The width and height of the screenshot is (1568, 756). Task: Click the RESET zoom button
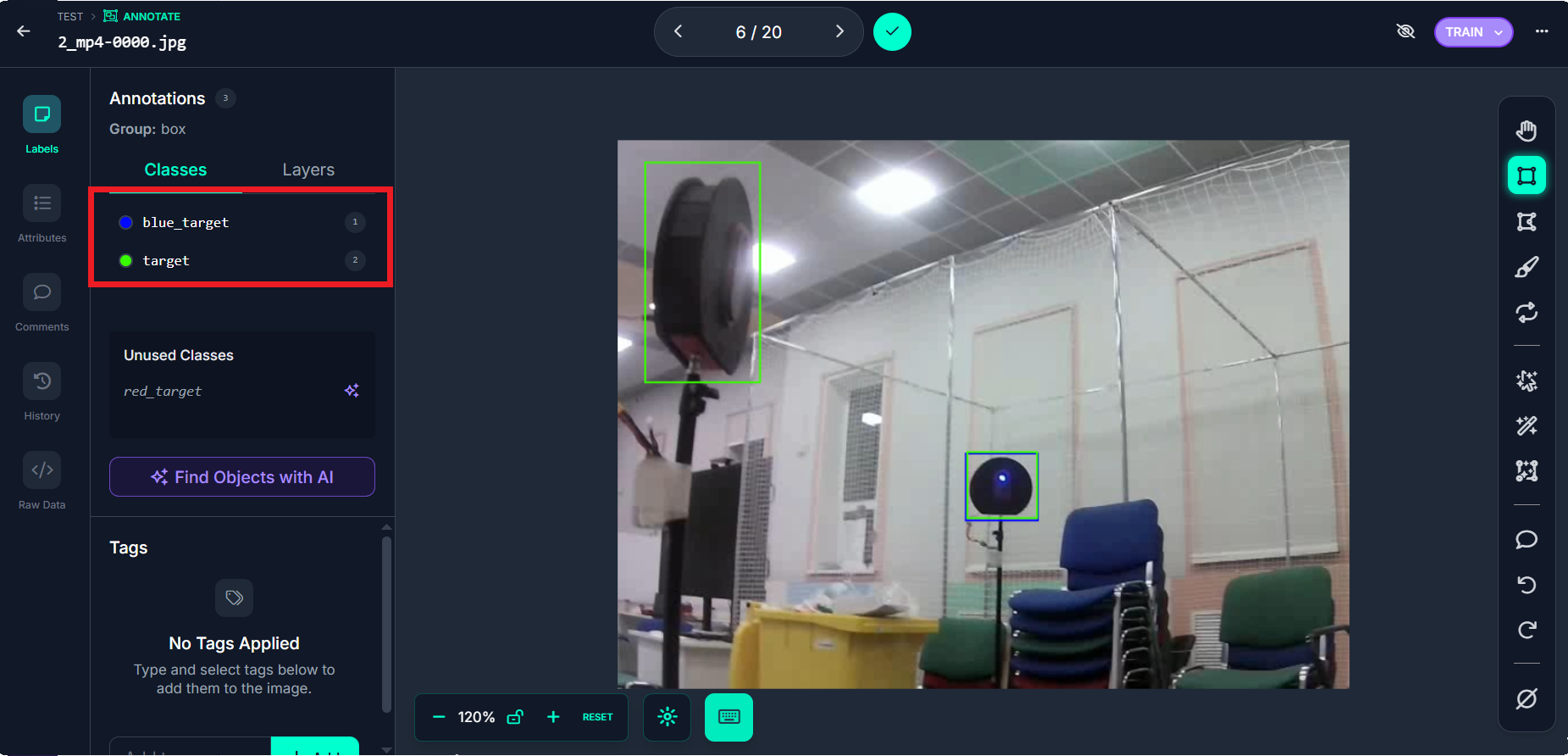pyautogui.click(x=597, y=717)
